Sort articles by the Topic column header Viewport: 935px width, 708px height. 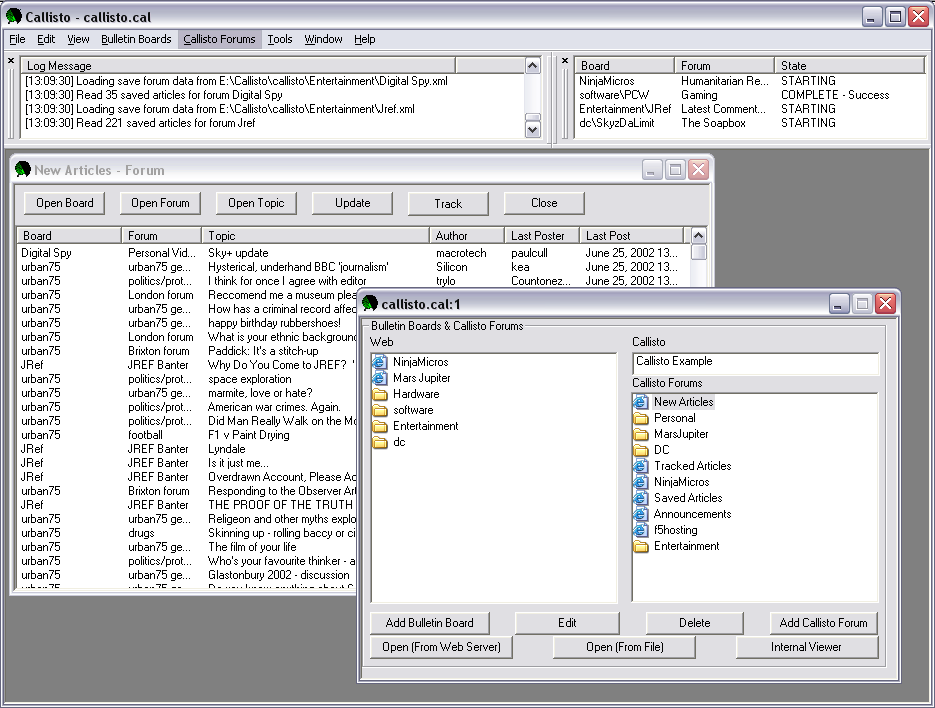(315, 236)
